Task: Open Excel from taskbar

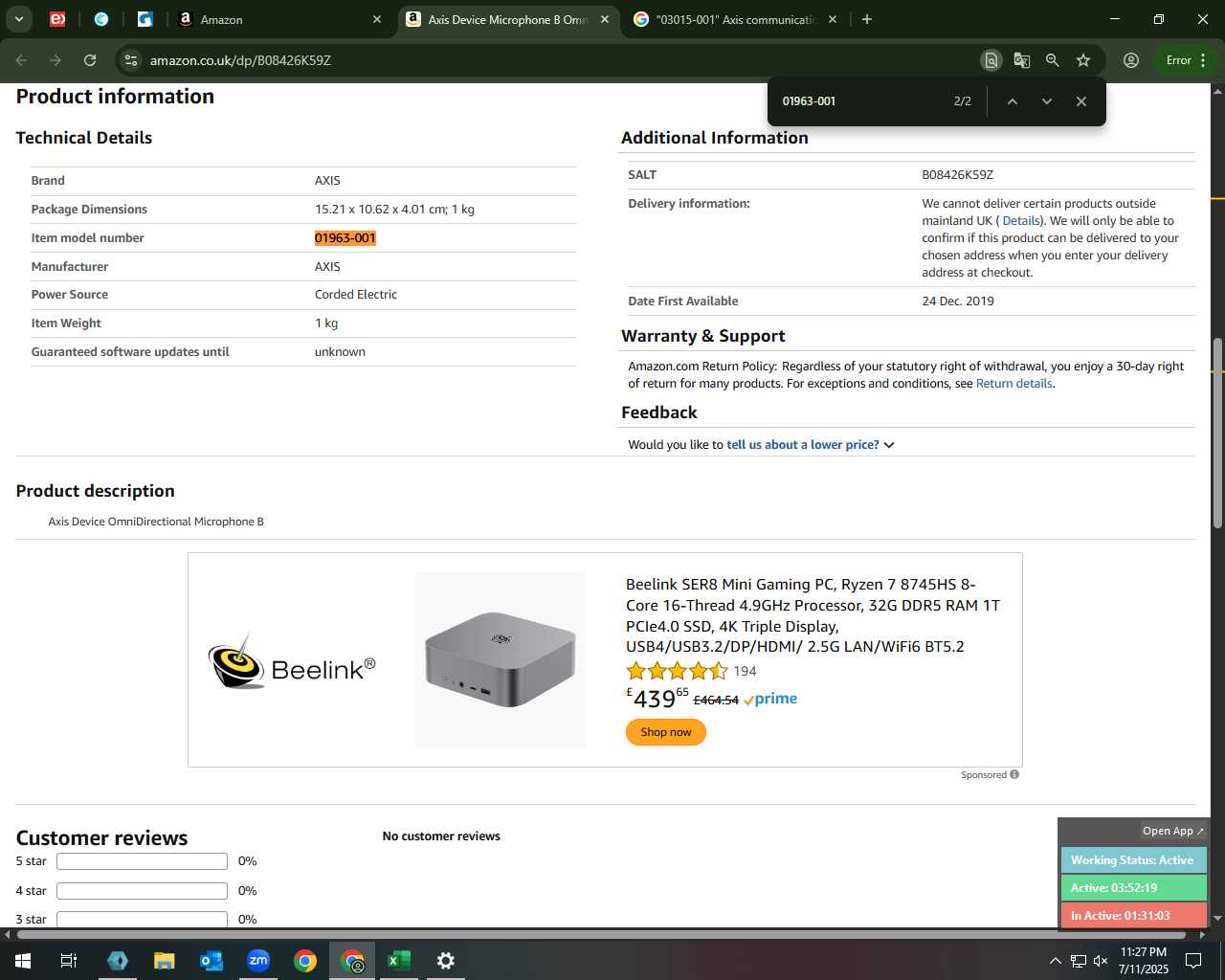Action: 399,961
